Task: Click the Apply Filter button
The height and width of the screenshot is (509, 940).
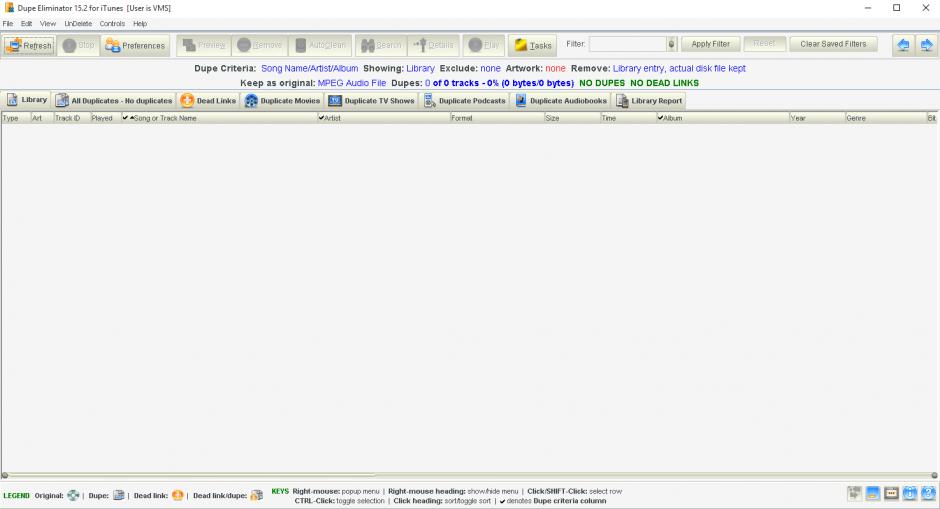Action: 710,44
